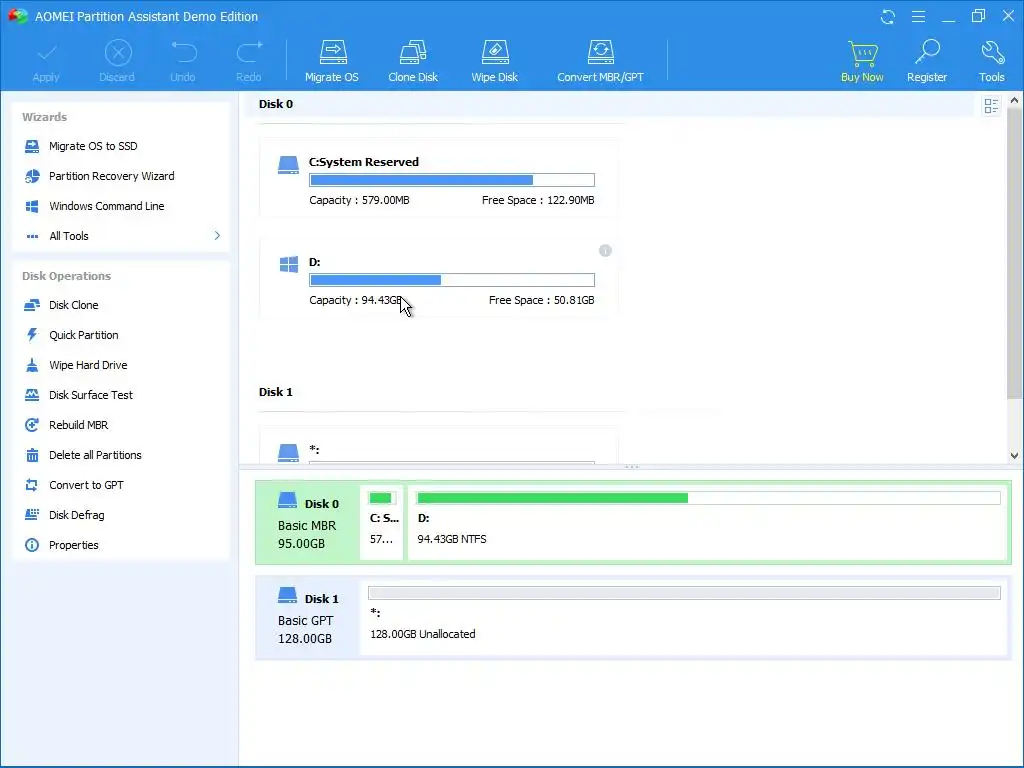Select the Disk 0 Basic MBR header
1024x768 pixels.
[x=308, y=522]
